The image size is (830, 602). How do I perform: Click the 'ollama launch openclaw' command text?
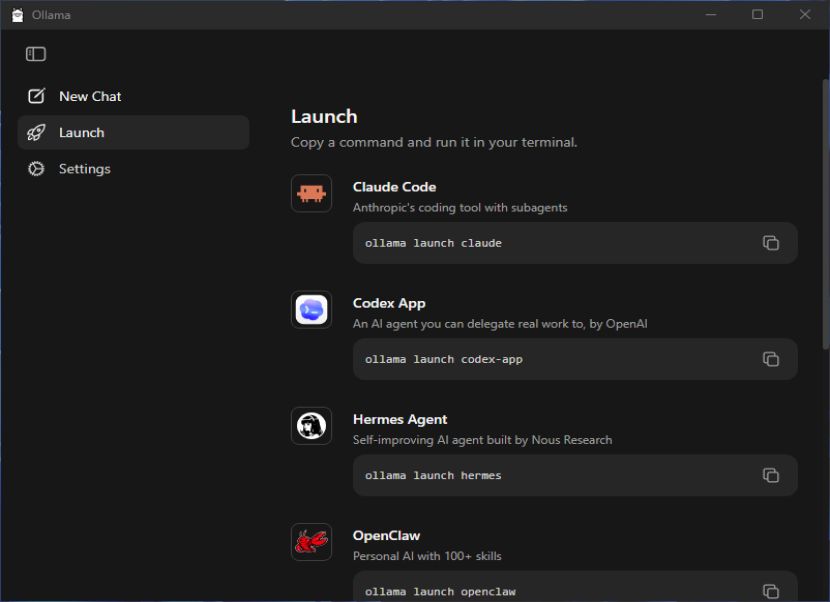(x=440, y=591)
